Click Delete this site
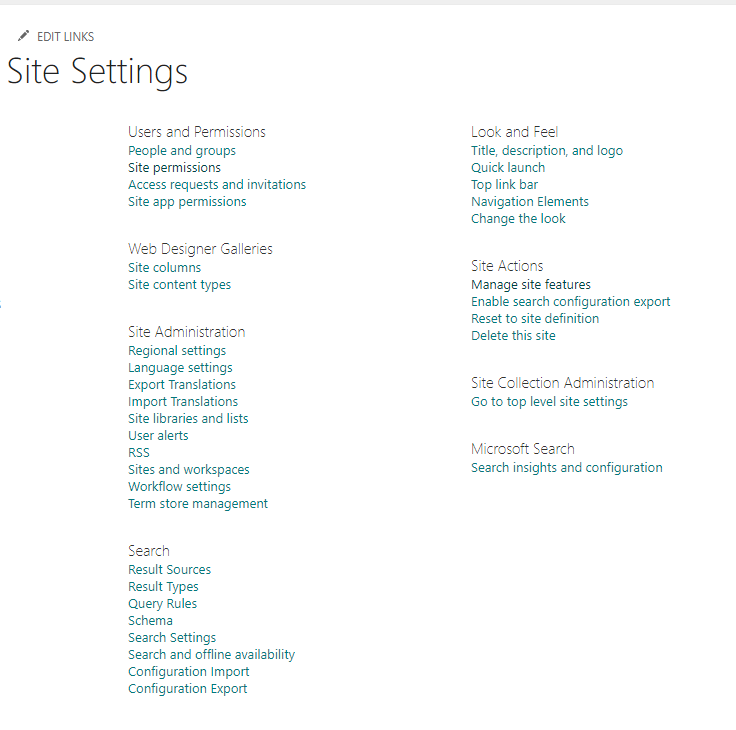736x730 pixels. (x=513, y=336)
